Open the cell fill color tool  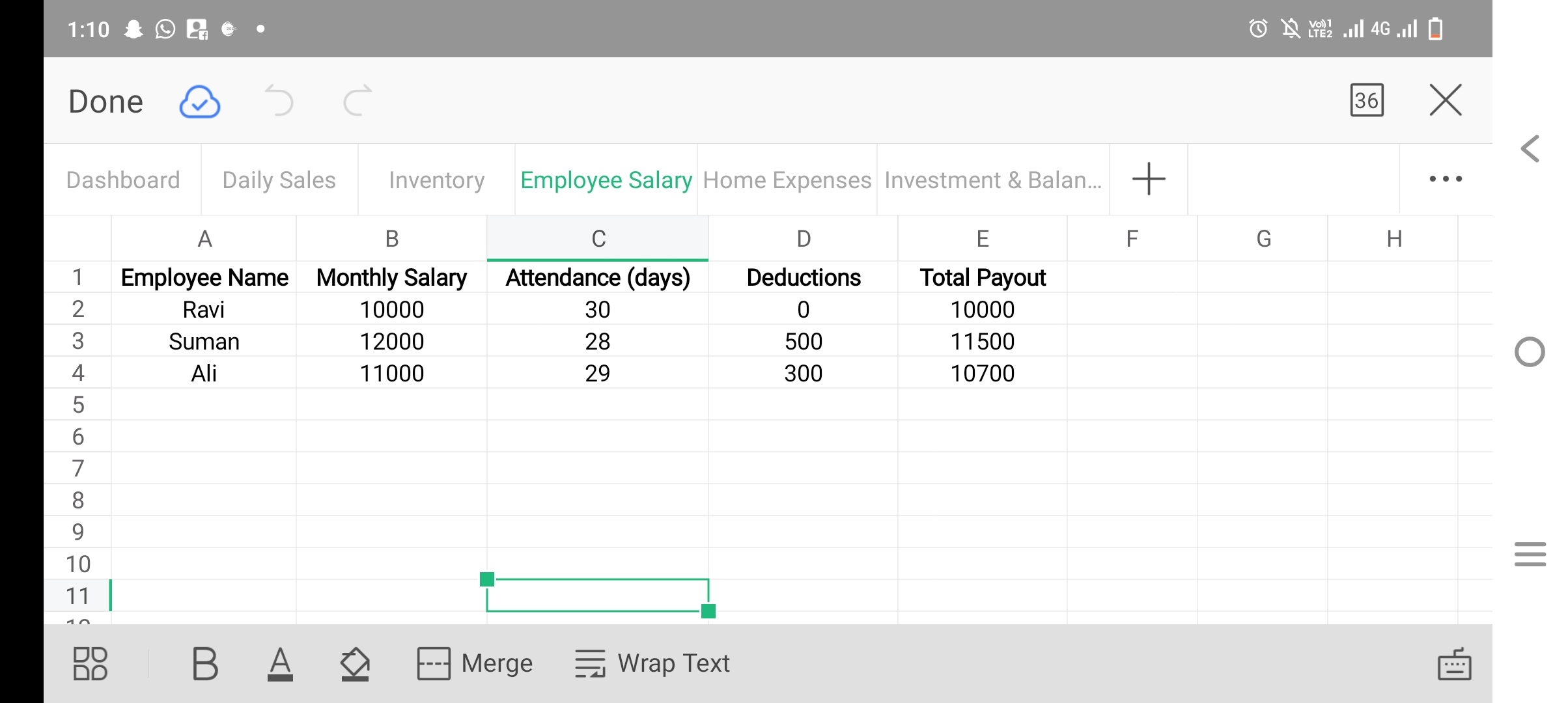coord(355,663)
